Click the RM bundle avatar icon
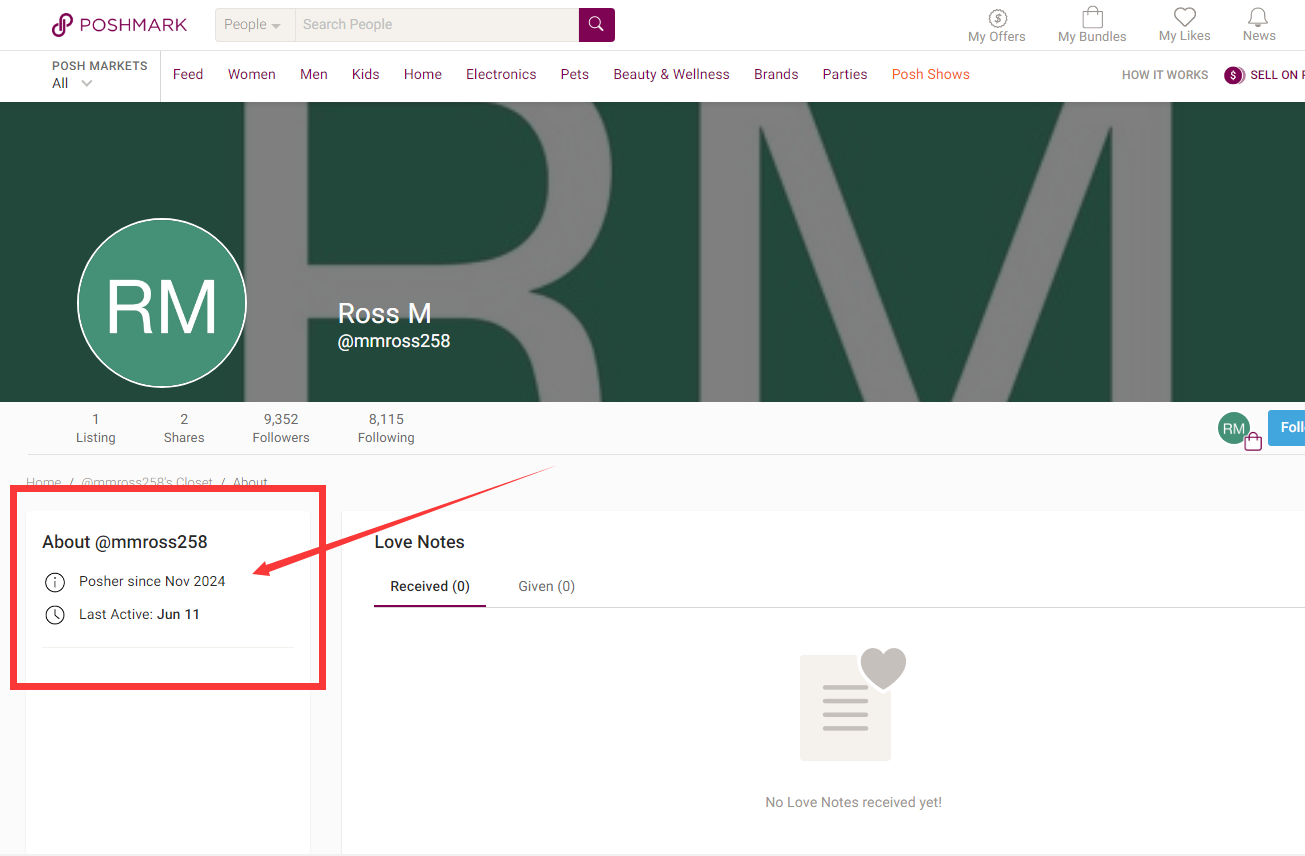 tap(1239, 430)
